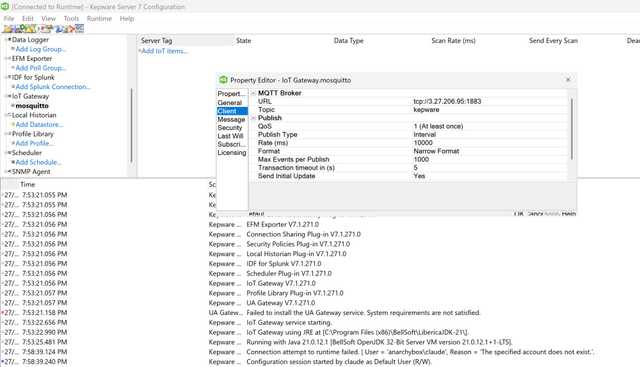640x367 pixels.
Task: Click the project tree vertical scrollbar
Action: pyautogui.click(x=131, y=126)
